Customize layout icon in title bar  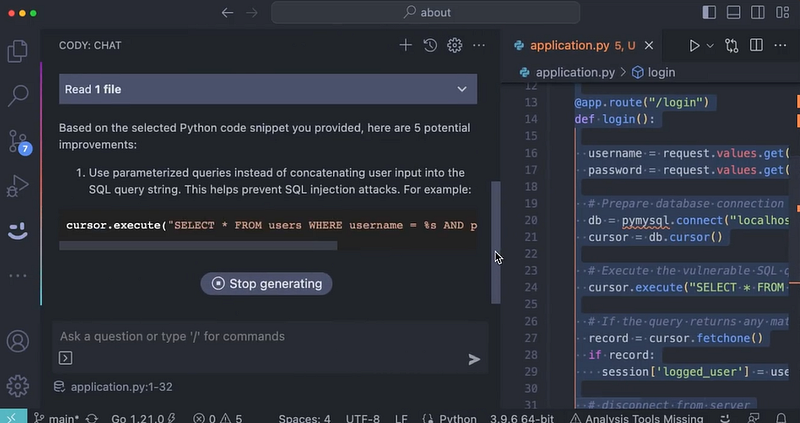click(x=782, y=12)
